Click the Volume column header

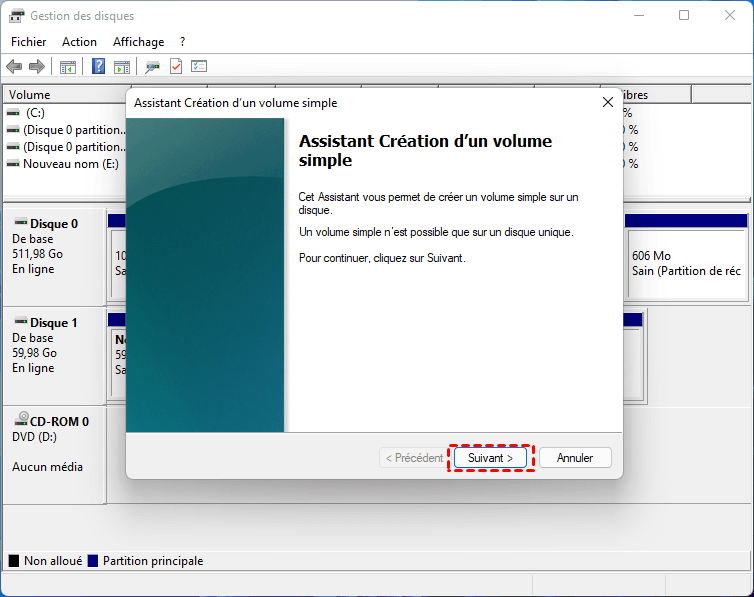tap(65, 95)
